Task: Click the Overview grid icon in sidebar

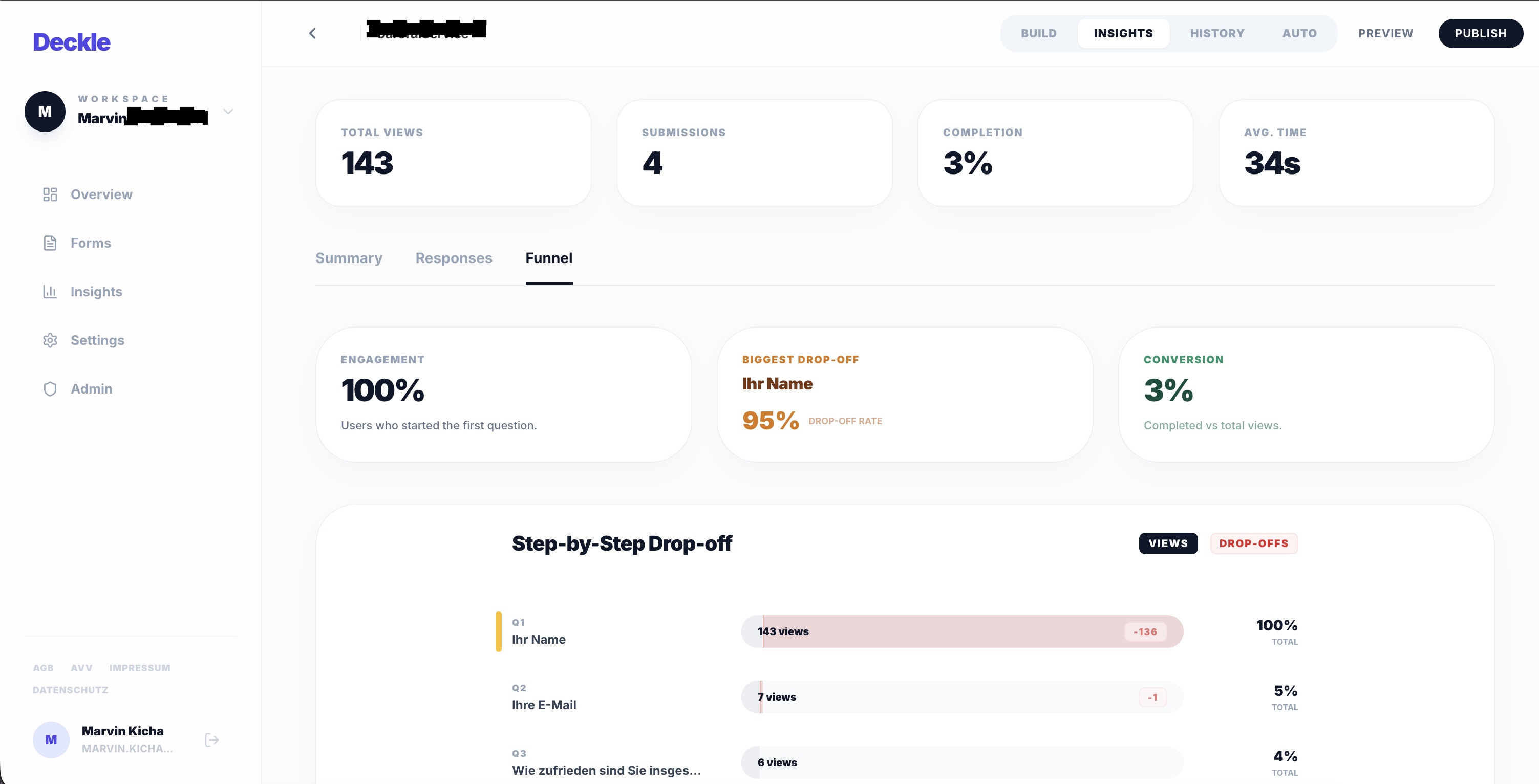Action: tap(50, 194)
